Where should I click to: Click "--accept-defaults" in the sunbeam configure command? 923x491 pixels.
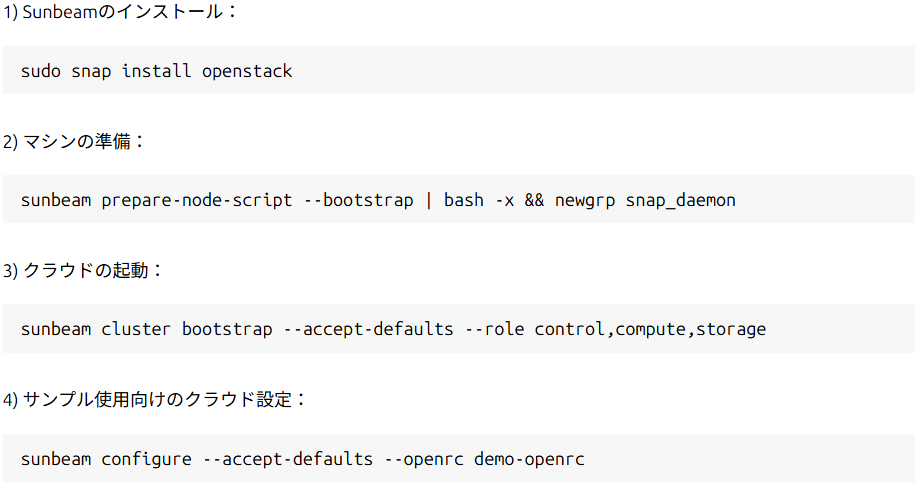click(287, 459)
